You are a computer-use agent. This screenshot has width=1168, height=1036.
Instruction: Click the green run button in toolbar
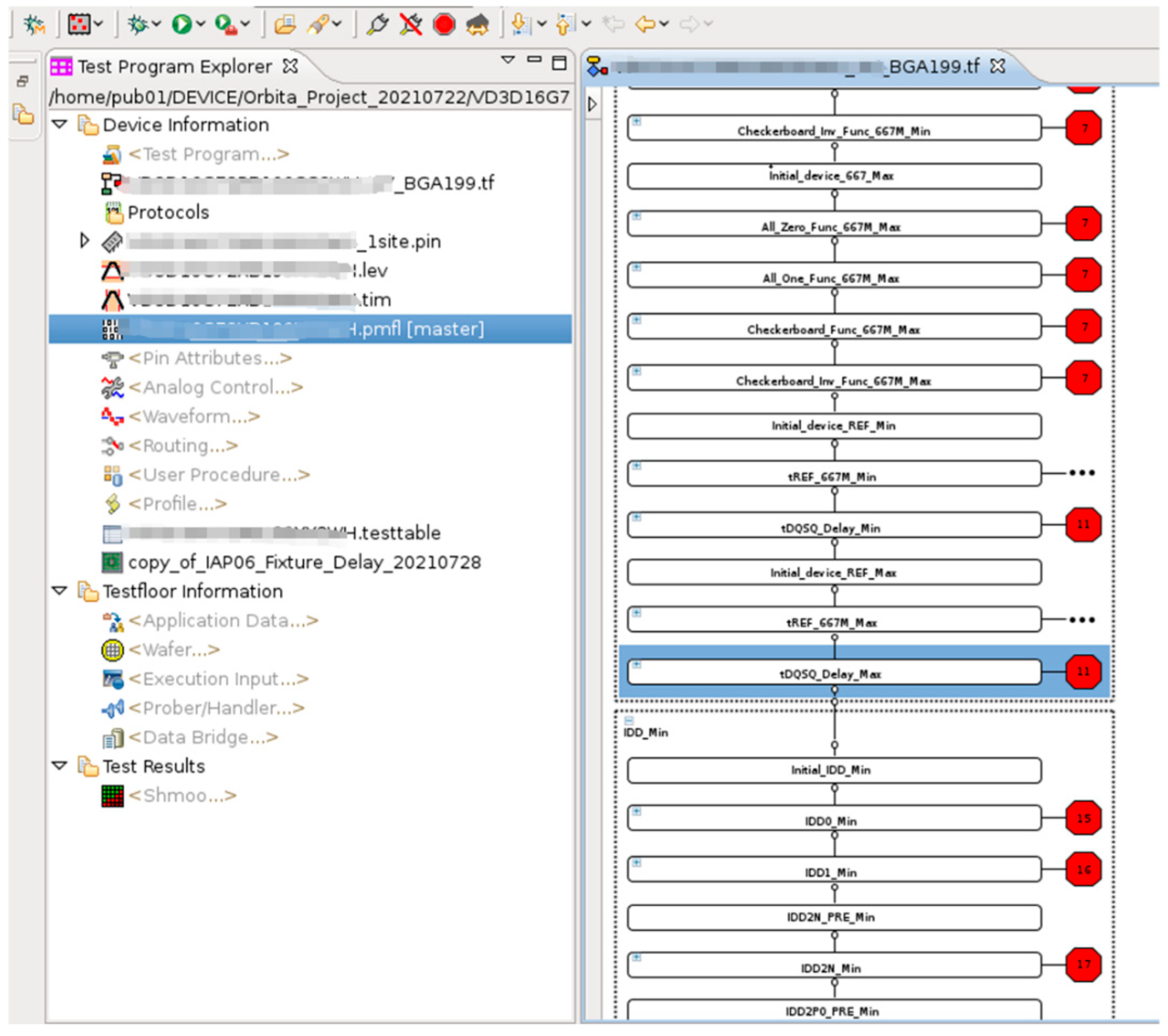click(x=182, y=25)
